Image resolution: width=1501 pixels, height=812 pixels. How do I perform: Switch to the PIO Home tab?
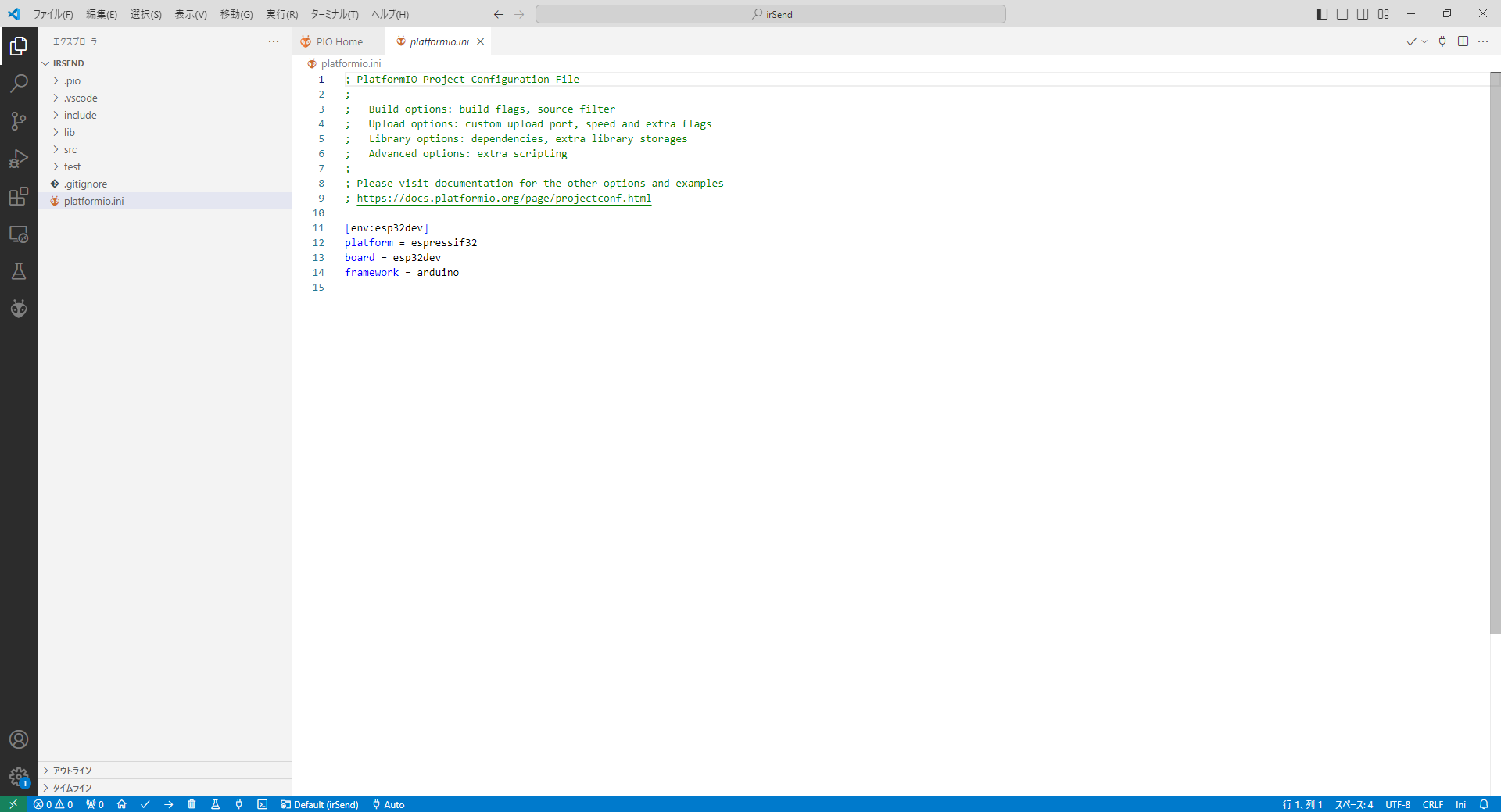(339, 42)
